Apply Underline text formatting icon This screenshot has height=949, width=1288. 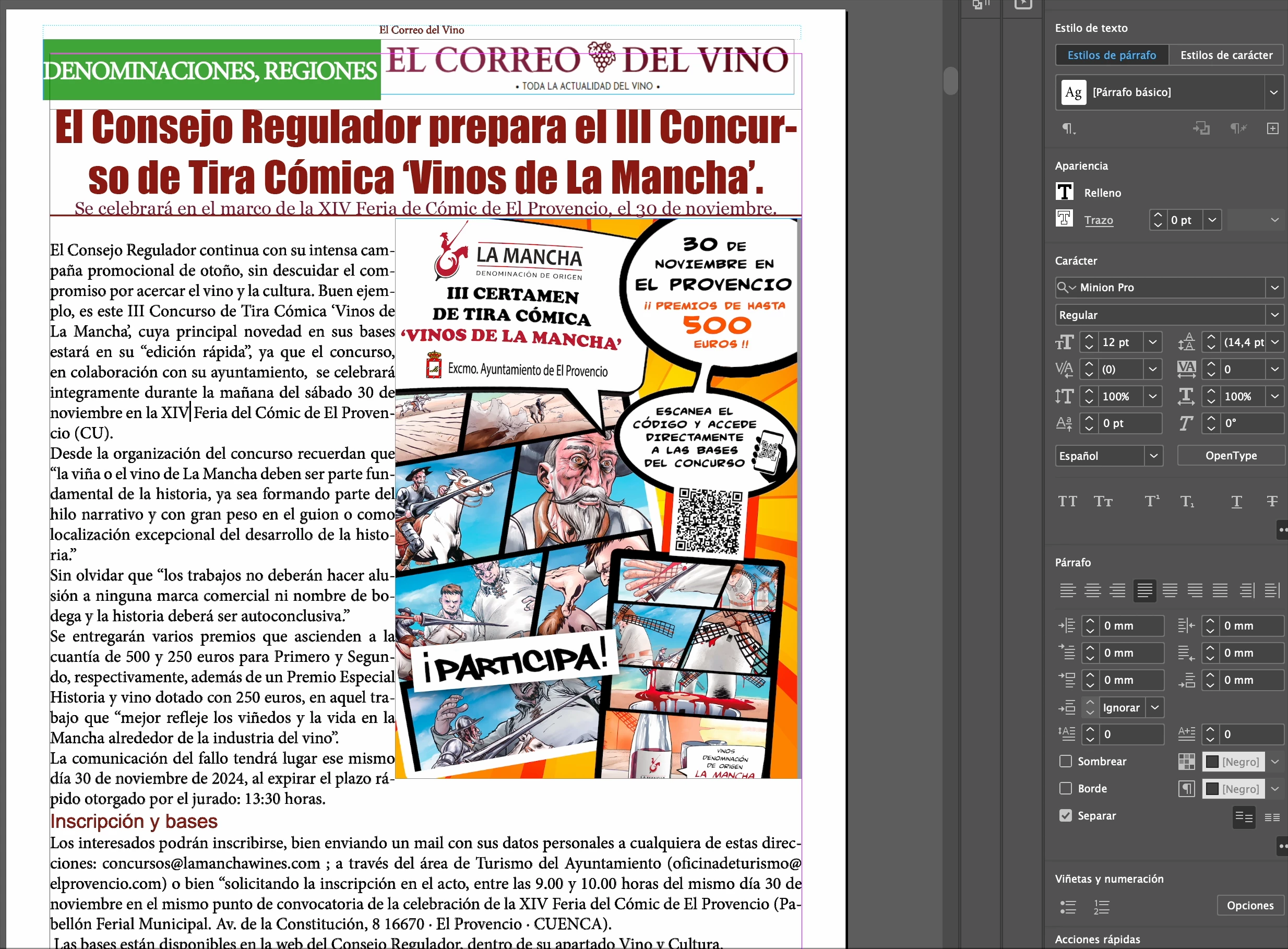(x=1236, y=502)
